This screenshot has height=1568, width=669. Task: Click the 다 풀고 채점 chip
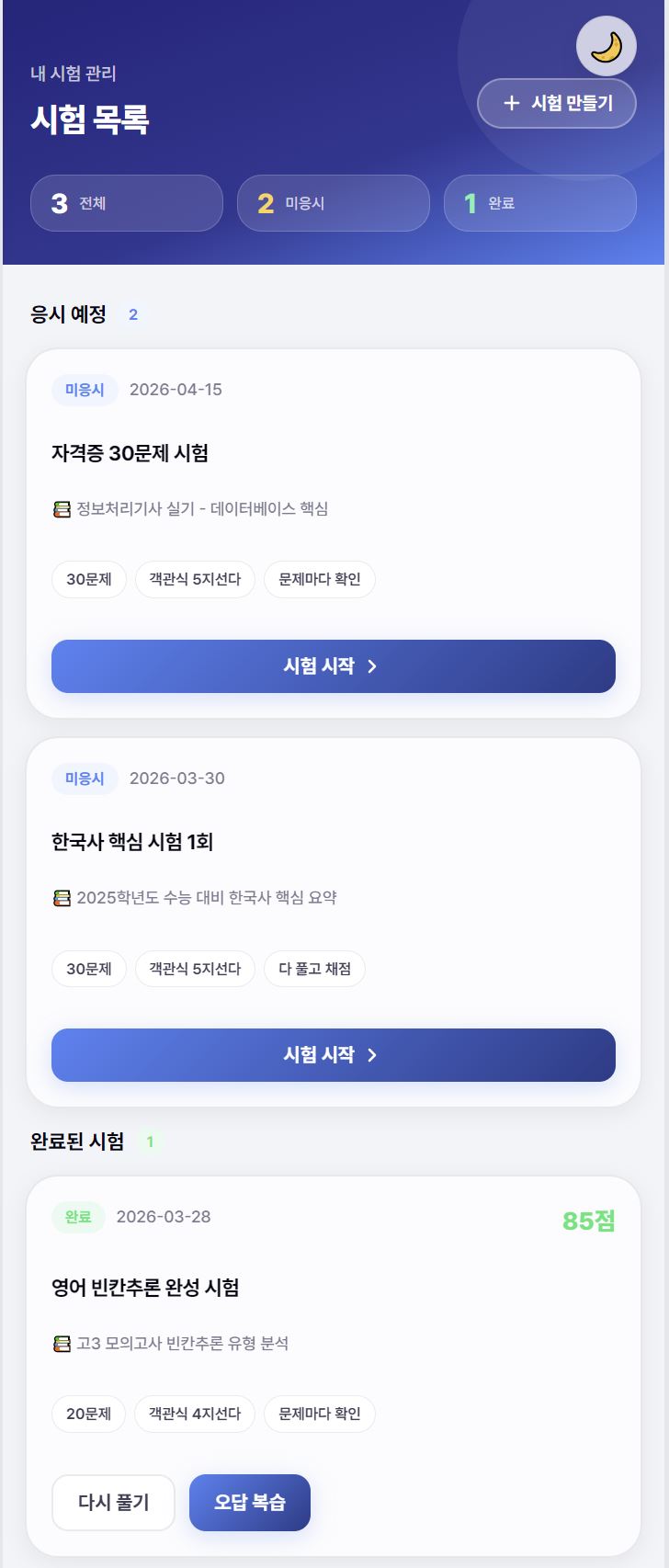314,969
